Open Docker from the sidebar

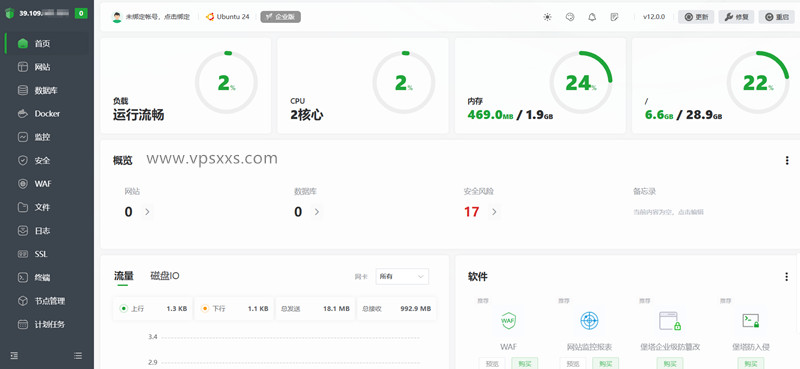coord(47,114)
